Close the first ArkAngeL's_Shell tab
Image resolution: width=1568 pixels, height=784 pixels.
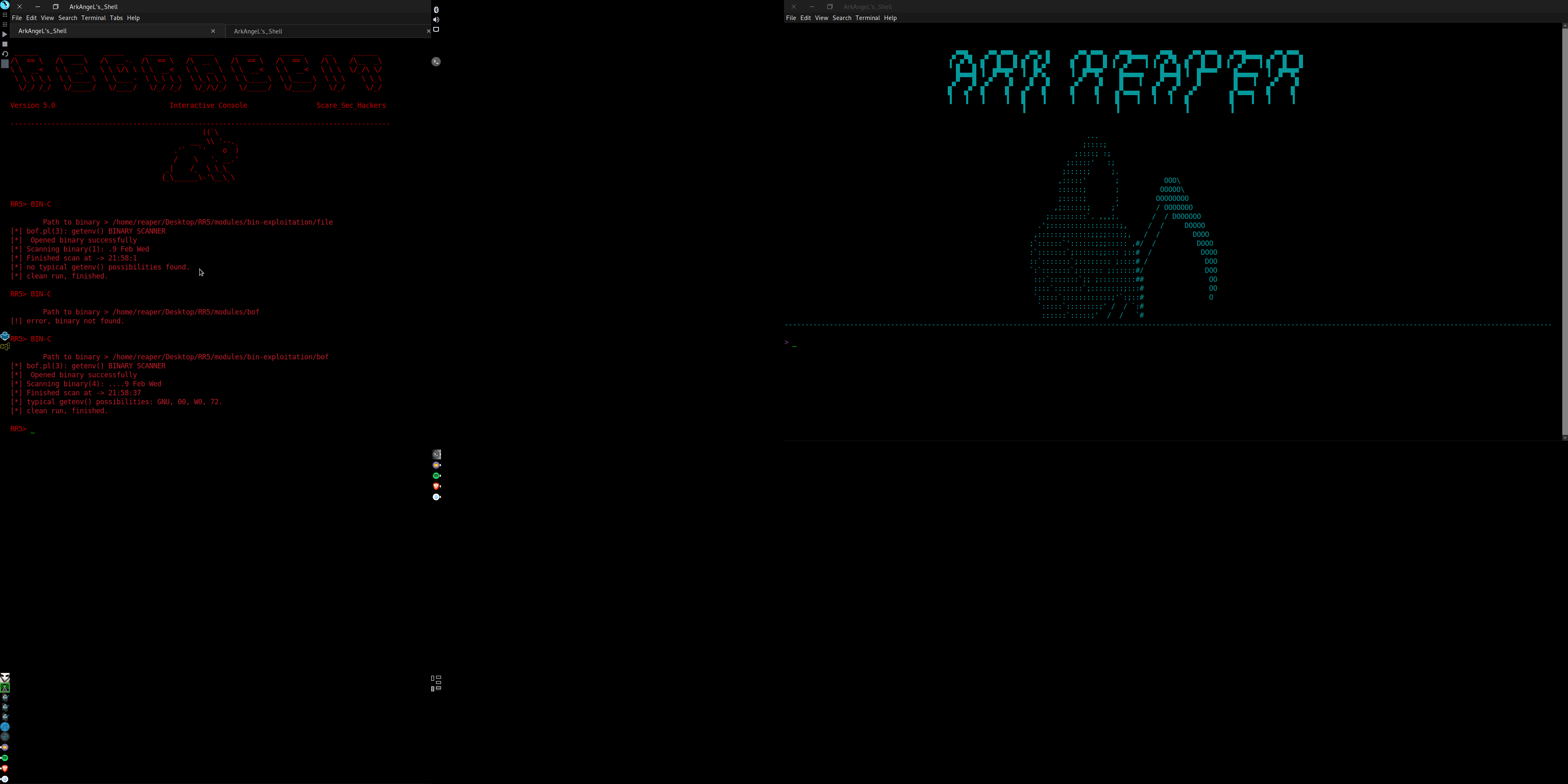(213, 31)
